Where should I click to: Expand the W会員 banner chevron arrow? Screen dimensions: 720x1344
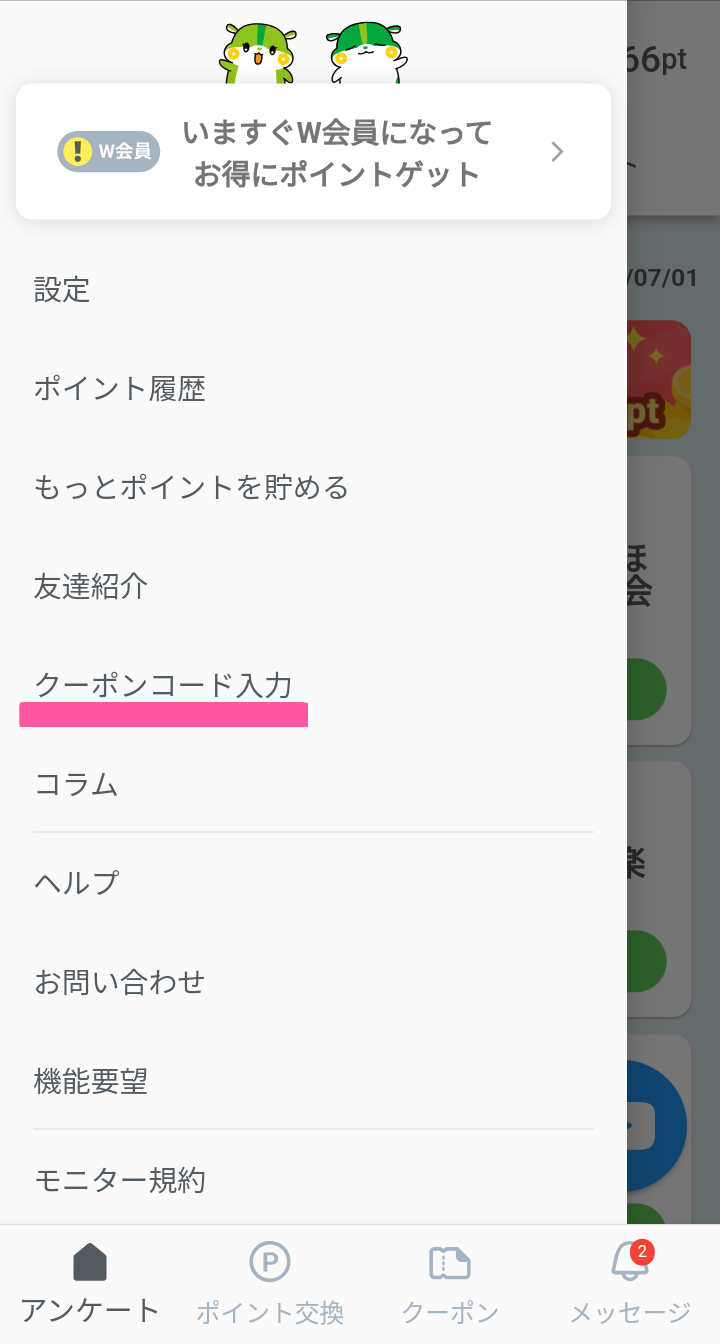pos(557,152)
